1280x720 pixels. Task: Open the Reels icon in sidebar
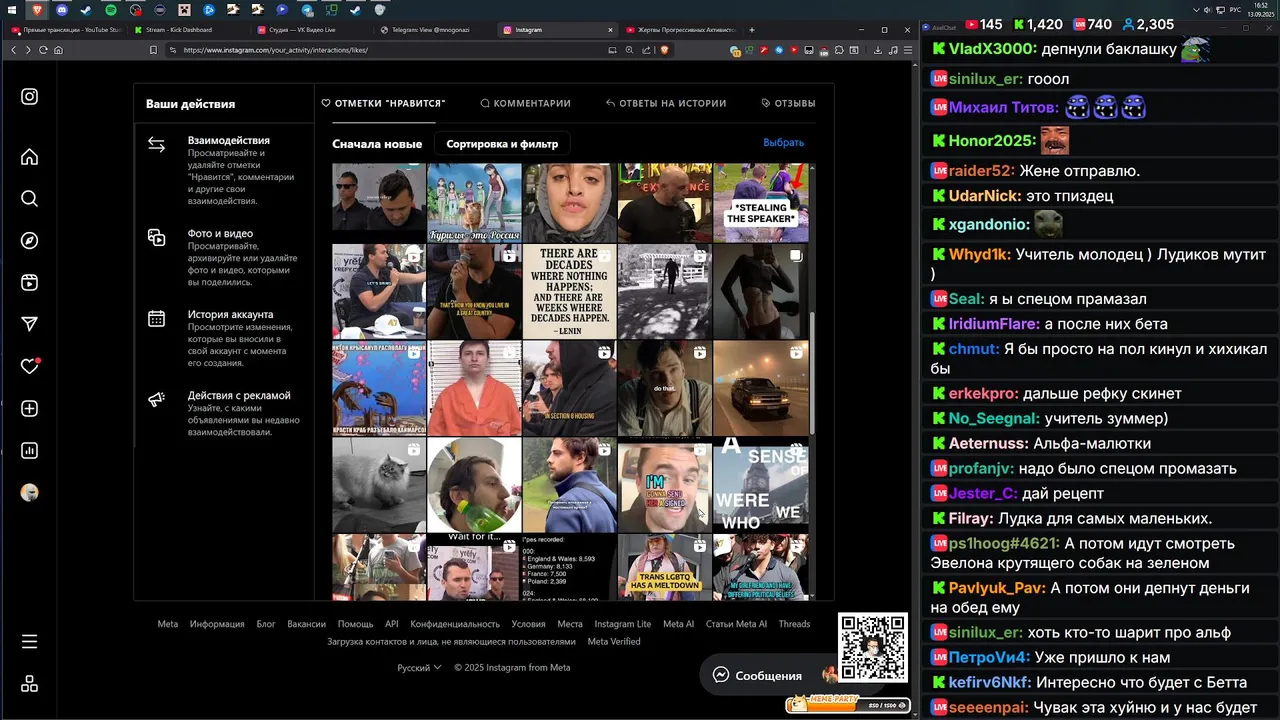coord(30,283)
